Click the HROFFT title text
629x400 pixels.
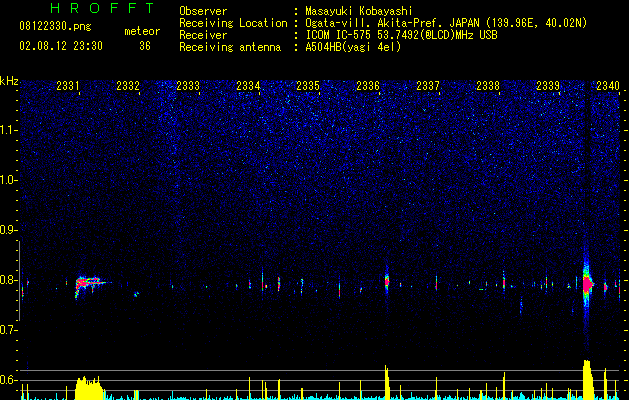pyautogui.click(x=103, y=8)
